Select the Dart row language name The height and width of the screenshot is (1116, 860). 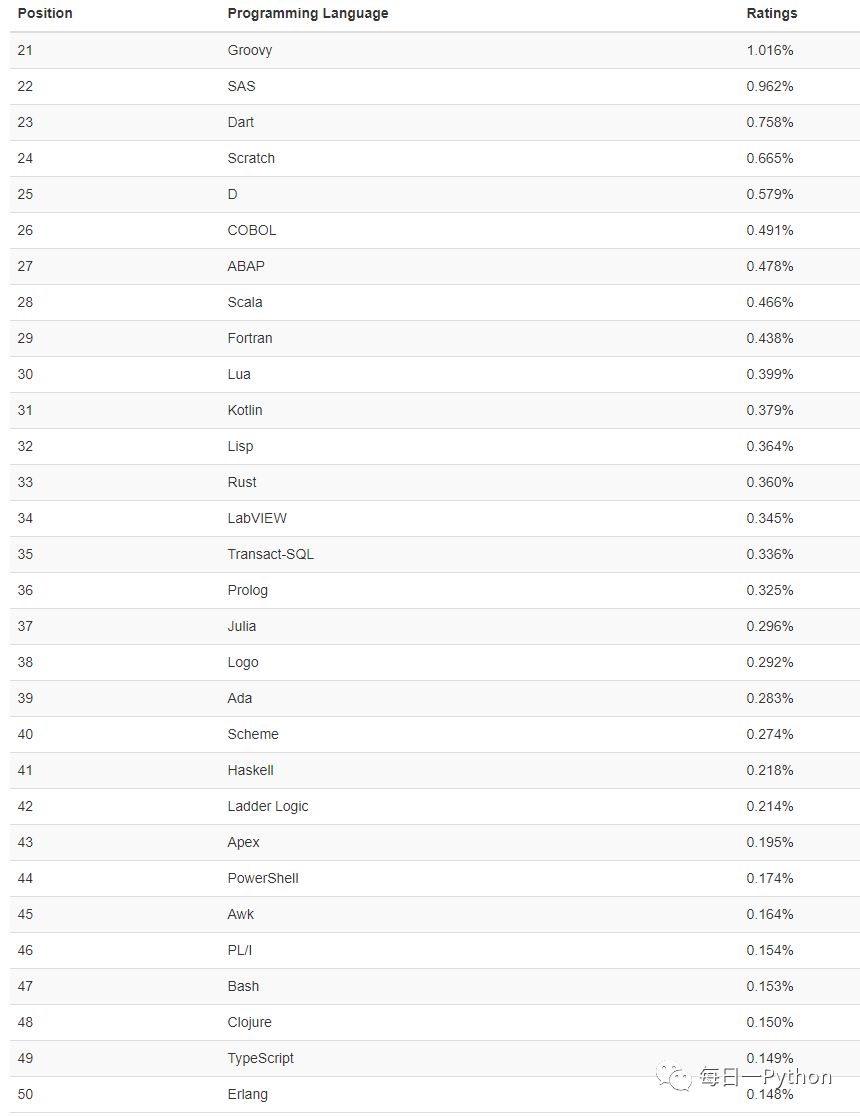pos(241,122)
